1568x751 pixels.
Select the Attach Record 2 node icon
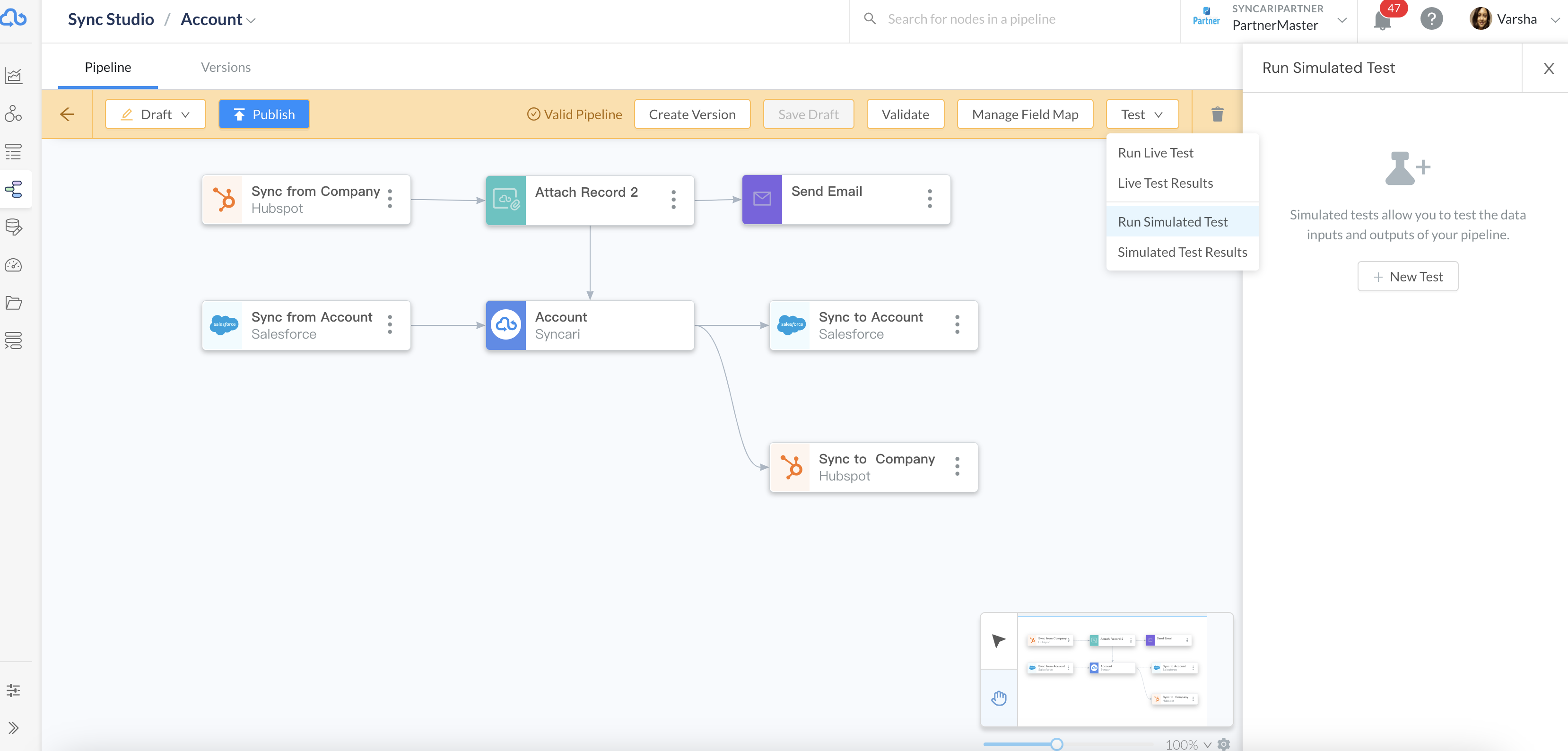506,200
